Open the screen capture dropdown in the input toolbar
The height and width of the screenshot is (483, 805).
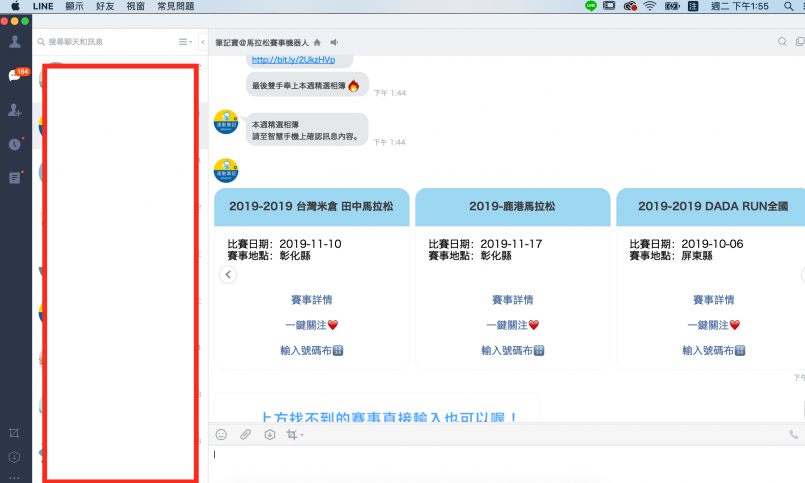point(295,435)
